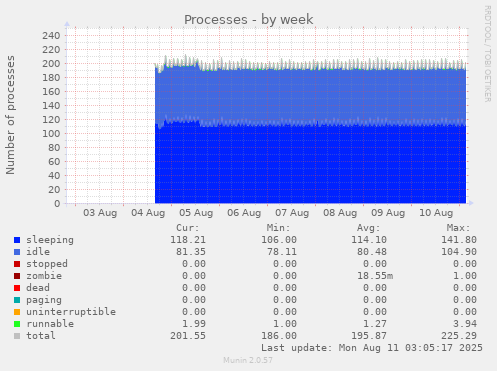The height and width of the screenshot is (371, 497).
Task: Click the total legend color swatch
Action: pos(17,336)
